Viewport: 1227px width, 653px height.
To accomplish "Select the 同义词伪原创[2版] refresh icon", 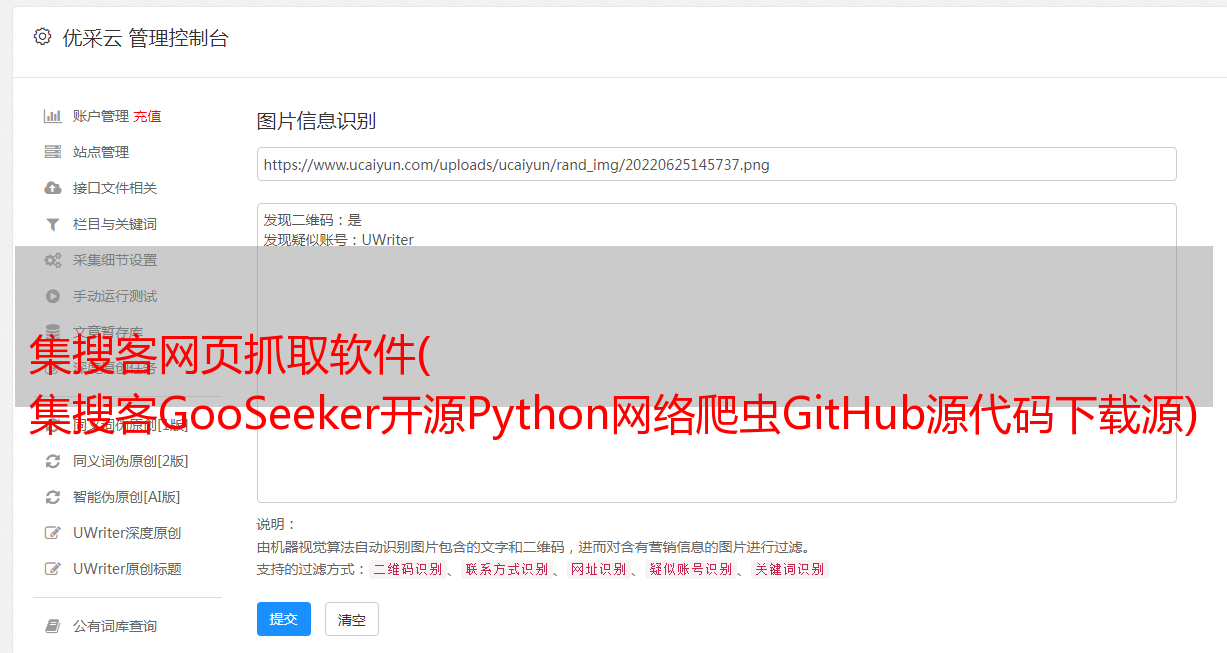I will (x=53, y=461).
